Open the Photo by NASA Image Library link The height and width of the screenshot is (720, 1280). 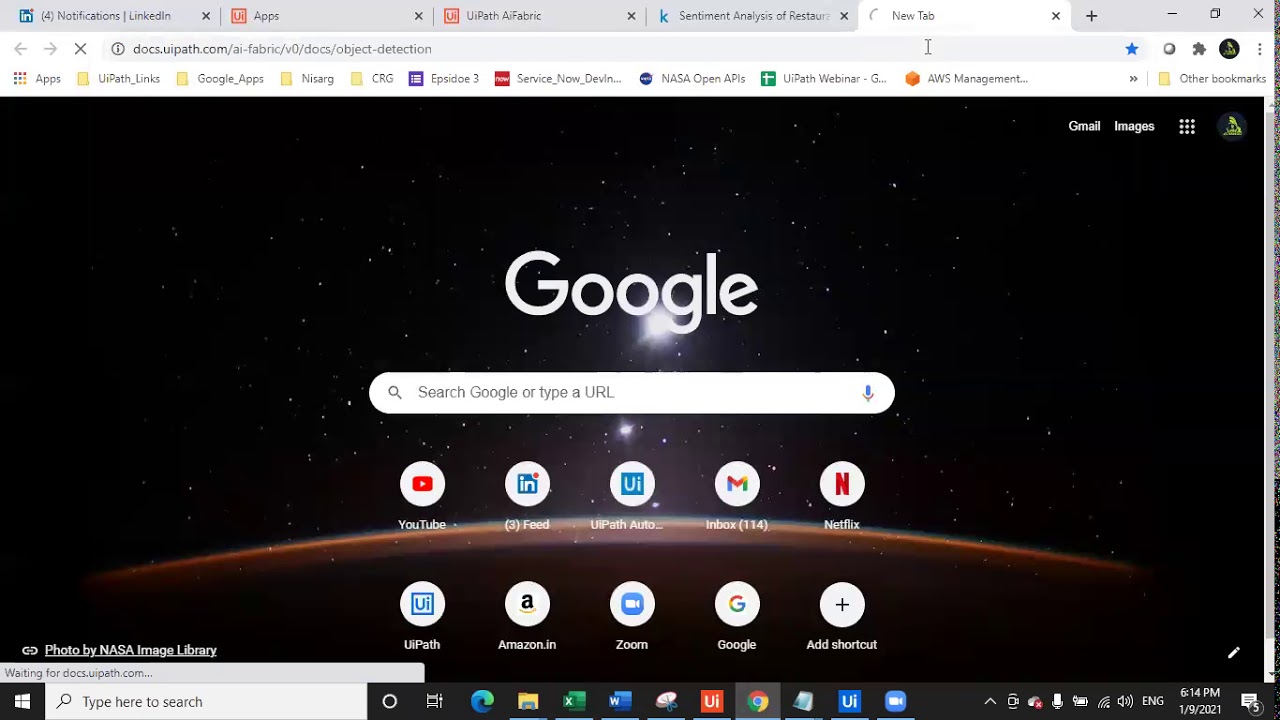click(x=130, y=650)
